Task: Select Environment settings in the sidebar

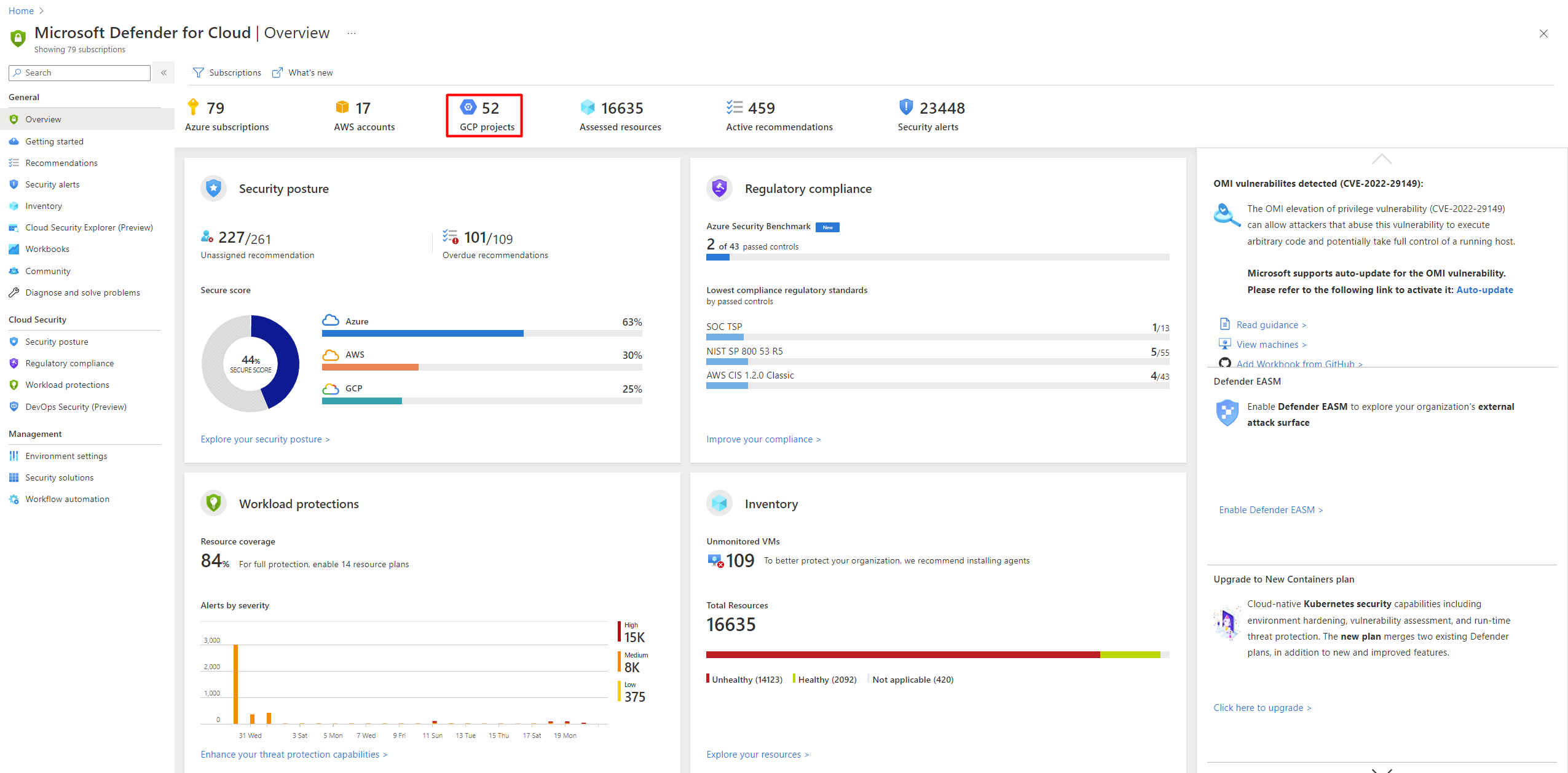Action: tap(66, 456)
